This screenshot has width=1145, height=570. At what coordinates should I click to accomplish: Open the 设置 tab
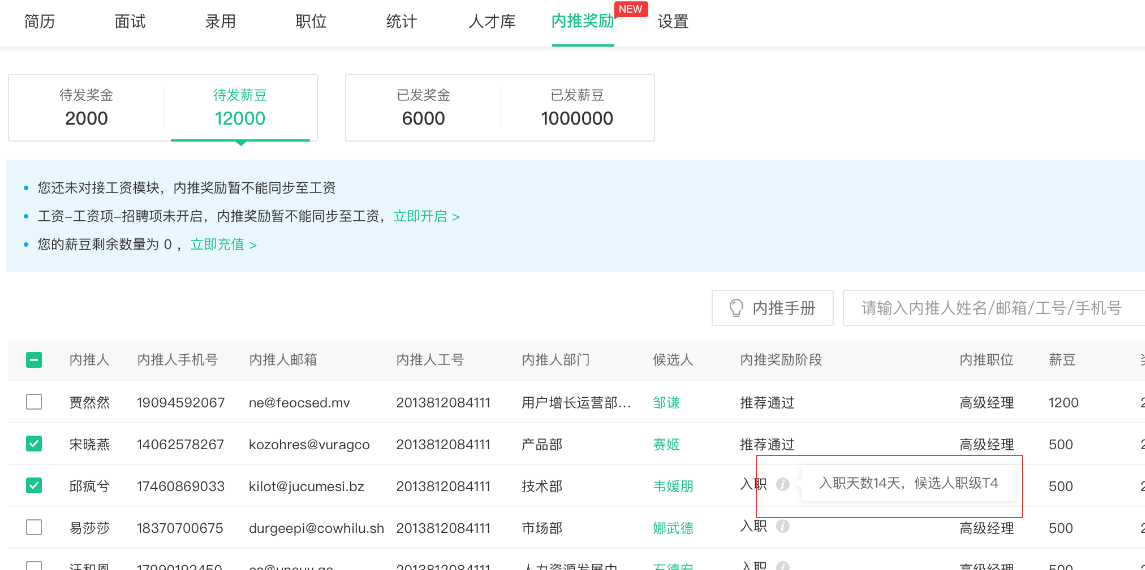click(673, 21)
